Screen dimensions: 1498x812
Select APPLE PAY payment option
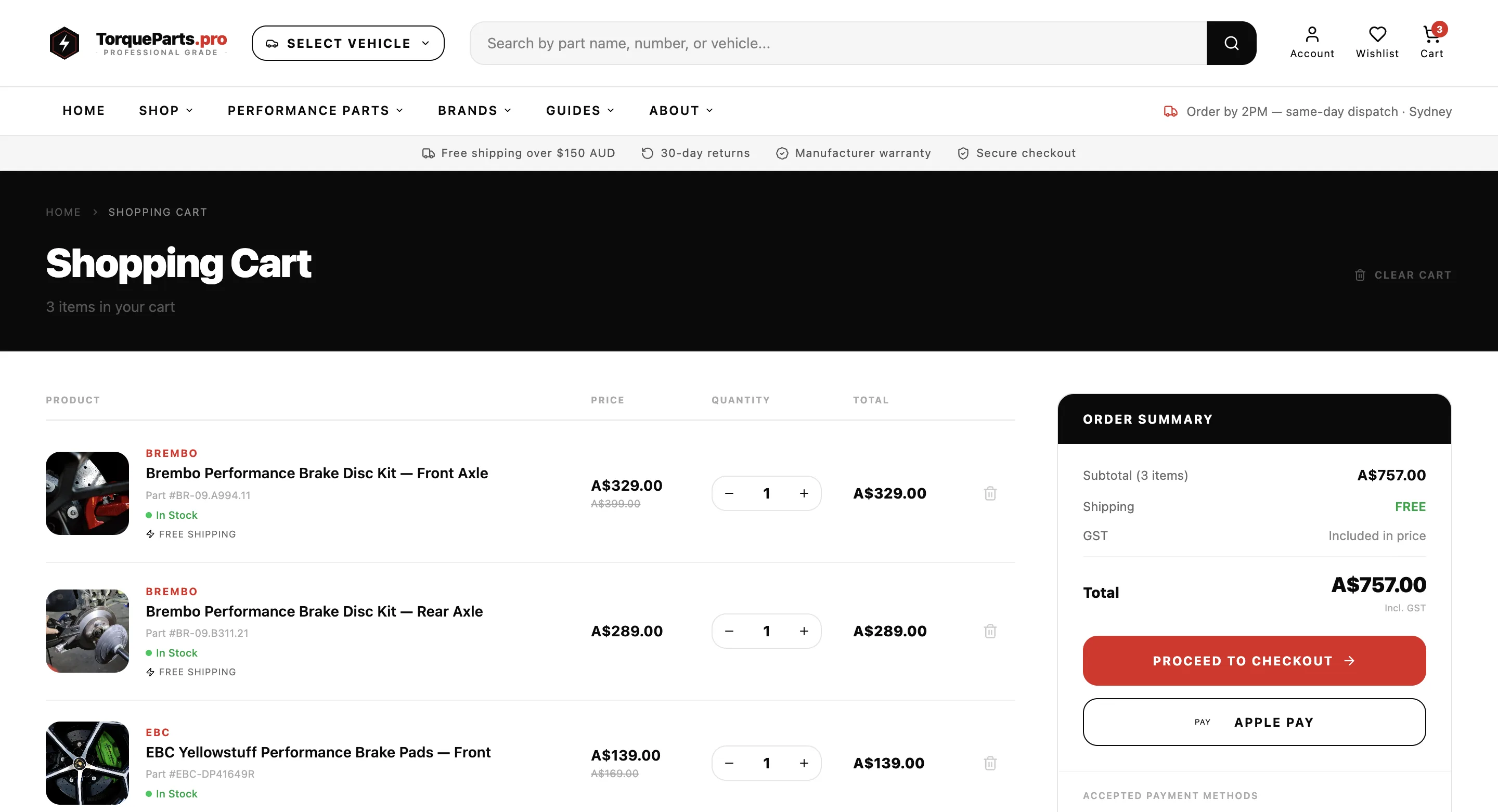(x=1254, y=722)
